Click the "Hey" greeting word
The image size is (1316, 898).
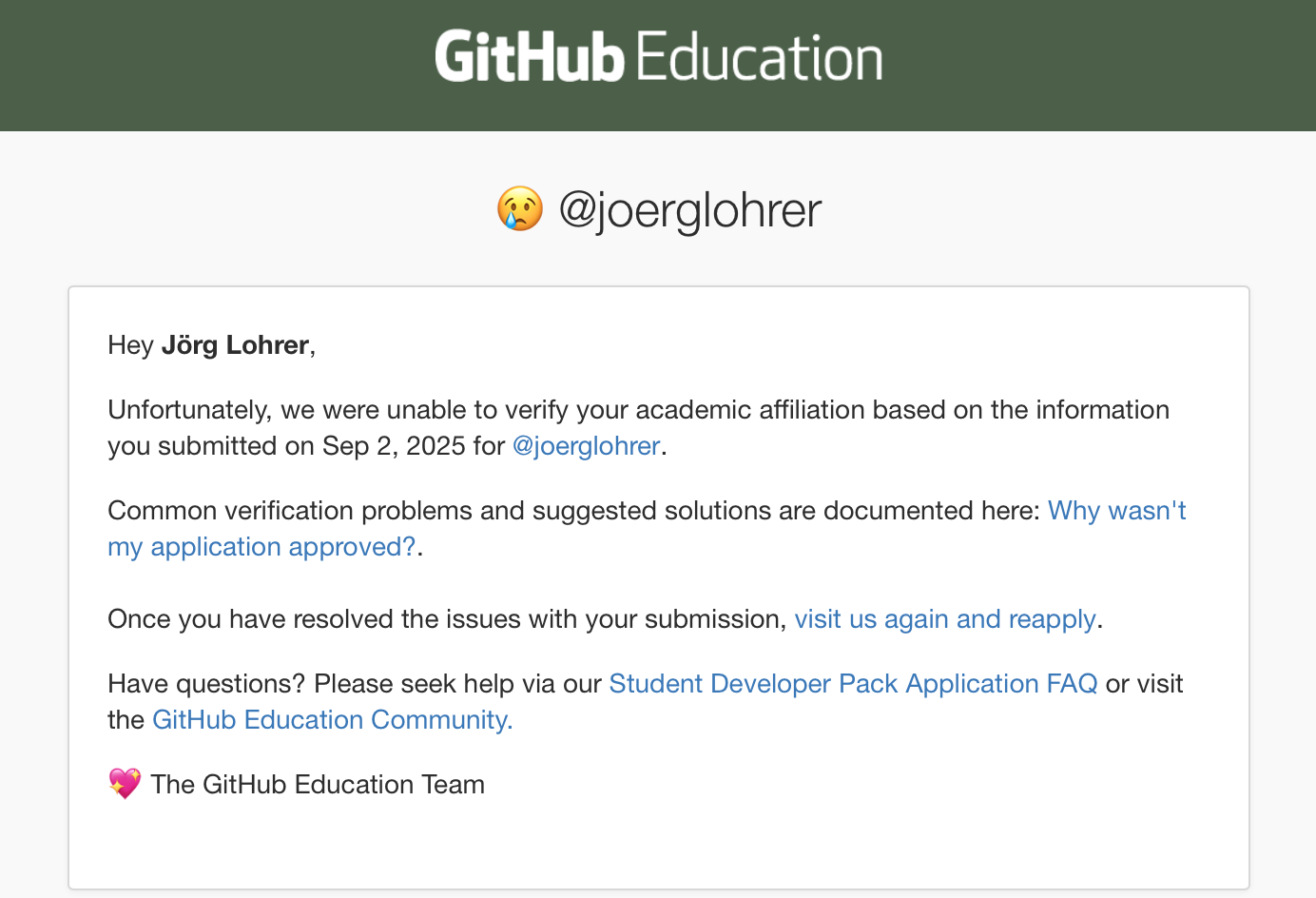130,345
